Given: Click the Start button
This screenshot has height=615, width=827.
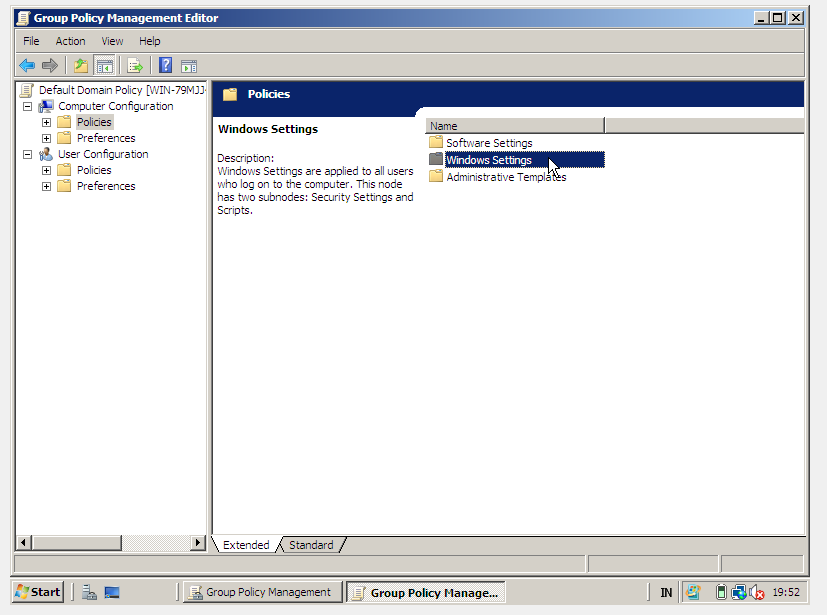Looking at the screenshot, I should [x=38, y=592].
